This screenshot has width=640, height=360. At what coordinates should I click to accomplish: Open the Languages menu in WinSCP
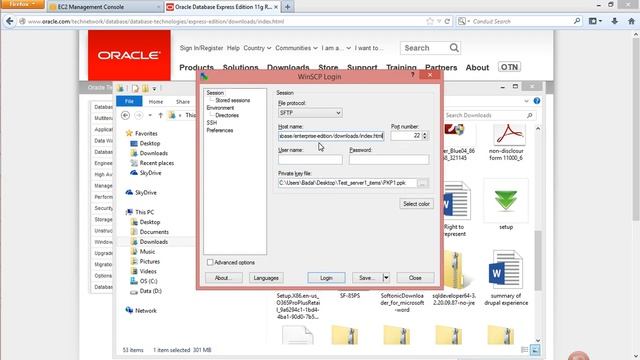266,278
